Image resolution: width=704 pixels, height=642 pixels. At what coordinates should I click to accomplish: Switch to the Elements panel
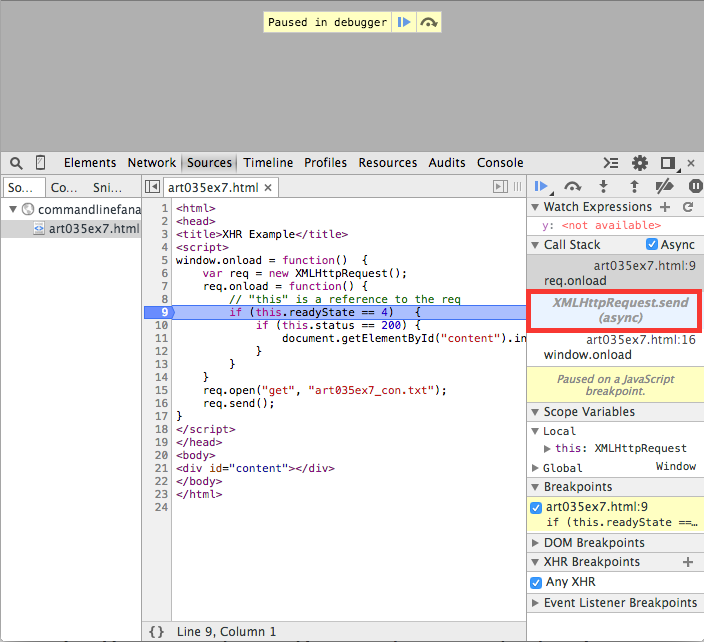90,163
